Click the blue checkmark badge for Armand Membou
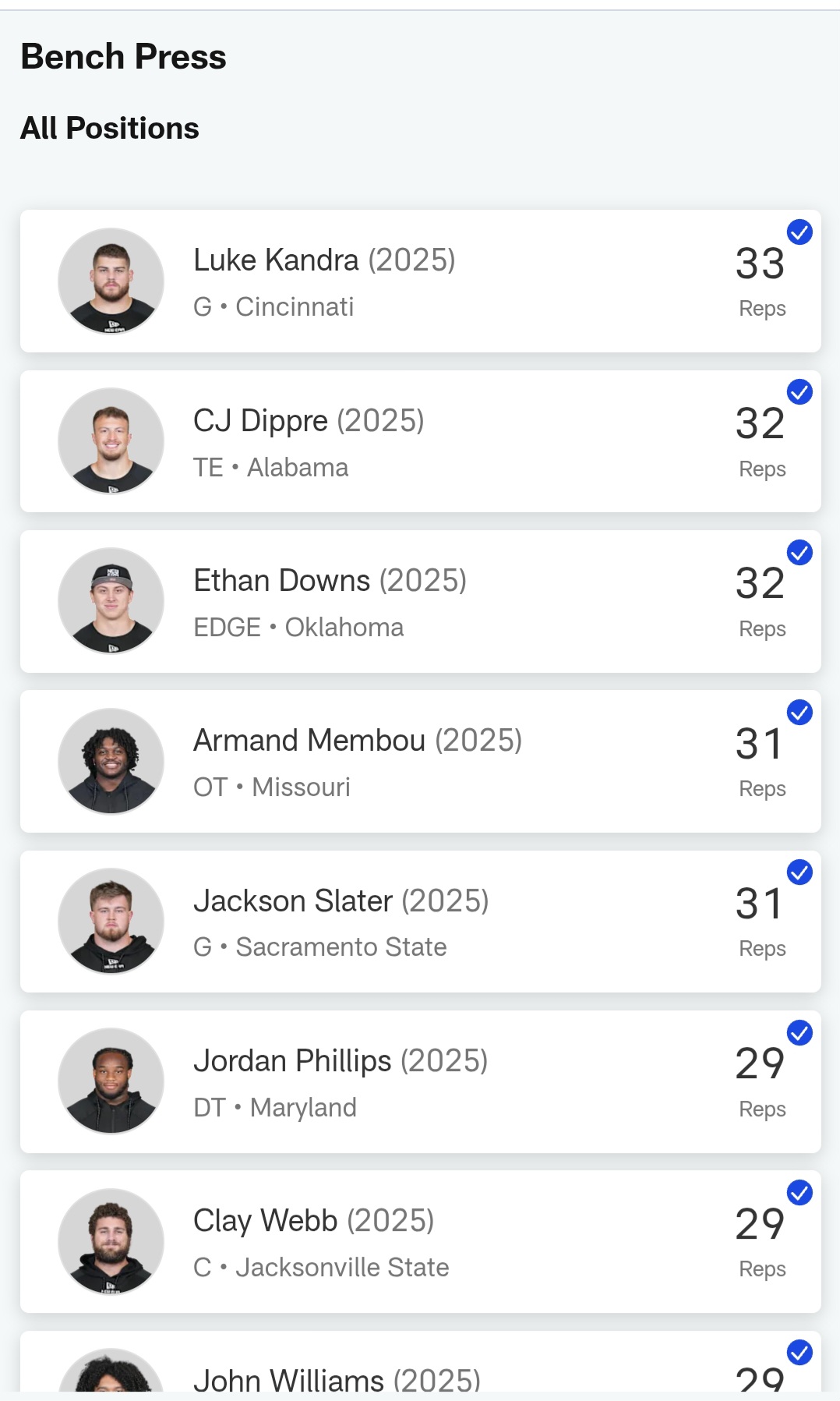The image size is (840, 1401). (x=799, y=712)
